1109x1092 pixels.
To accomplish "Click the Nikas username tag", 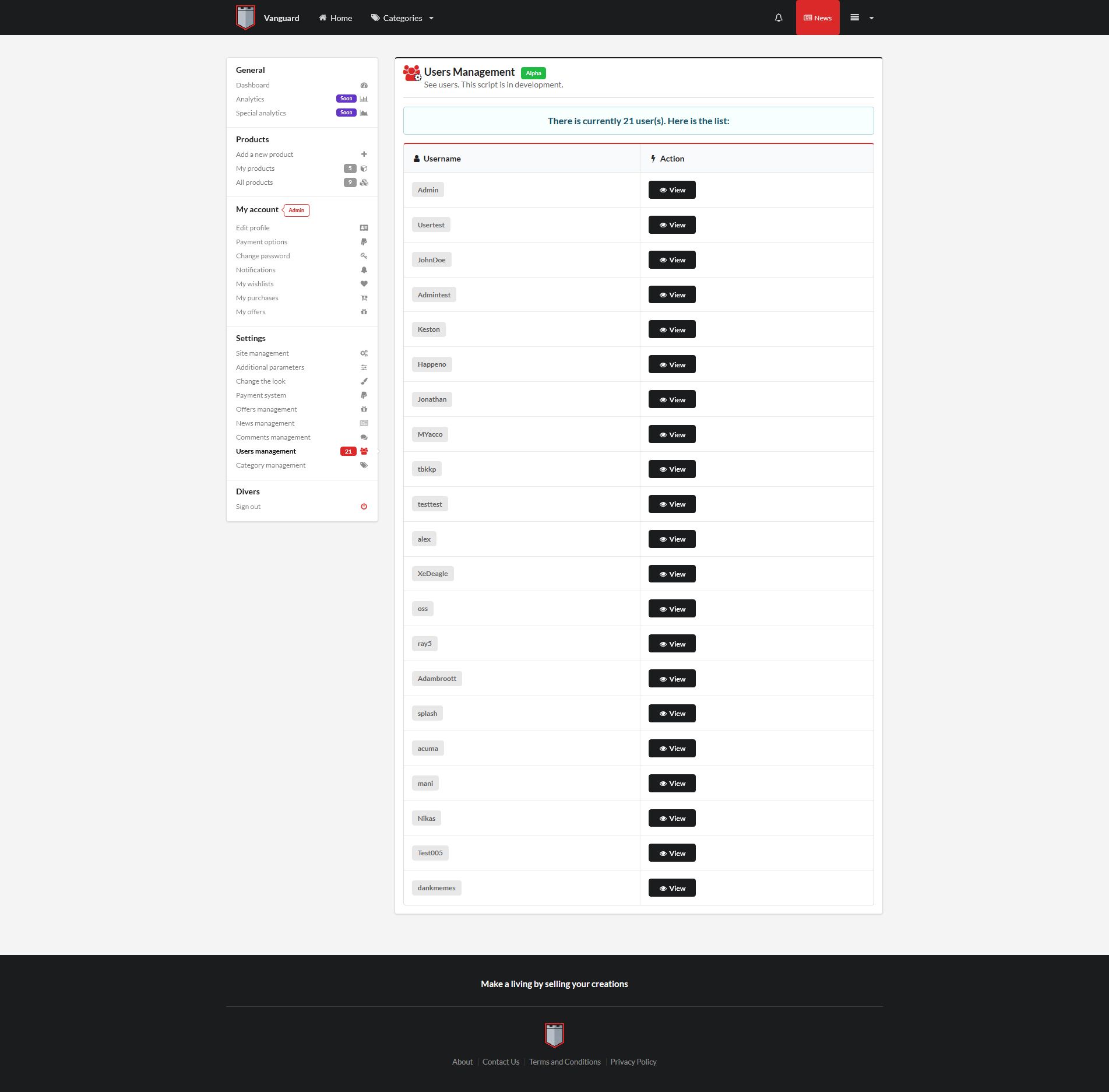I will (x=427, y=818).
